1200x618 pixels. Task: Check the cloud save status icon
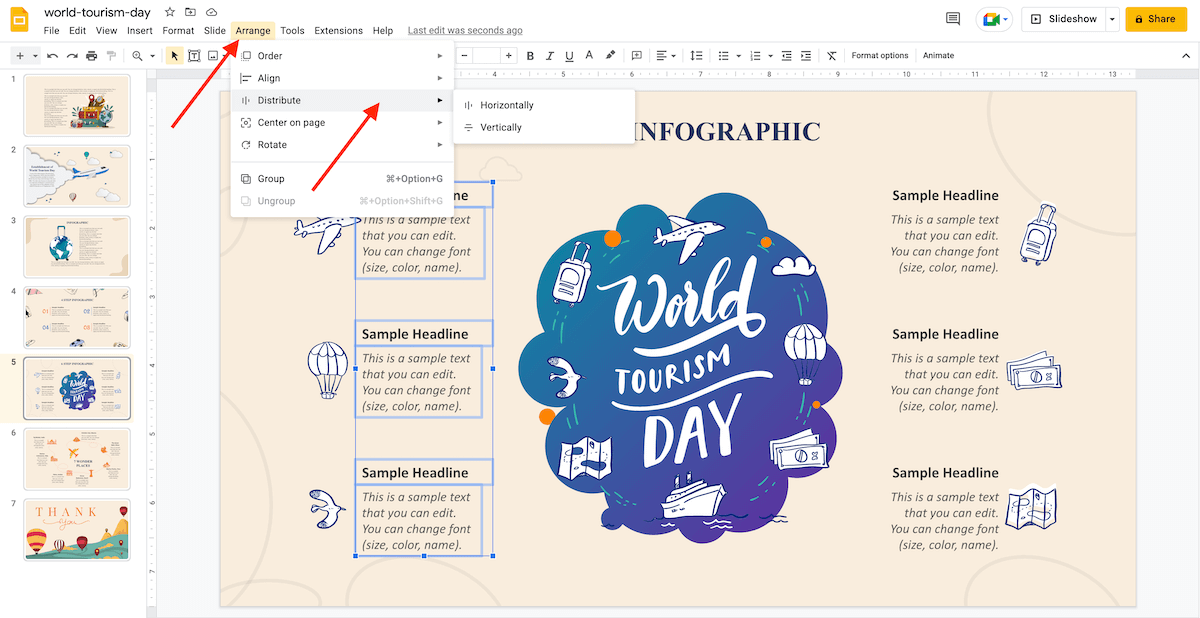coord(211,12)
